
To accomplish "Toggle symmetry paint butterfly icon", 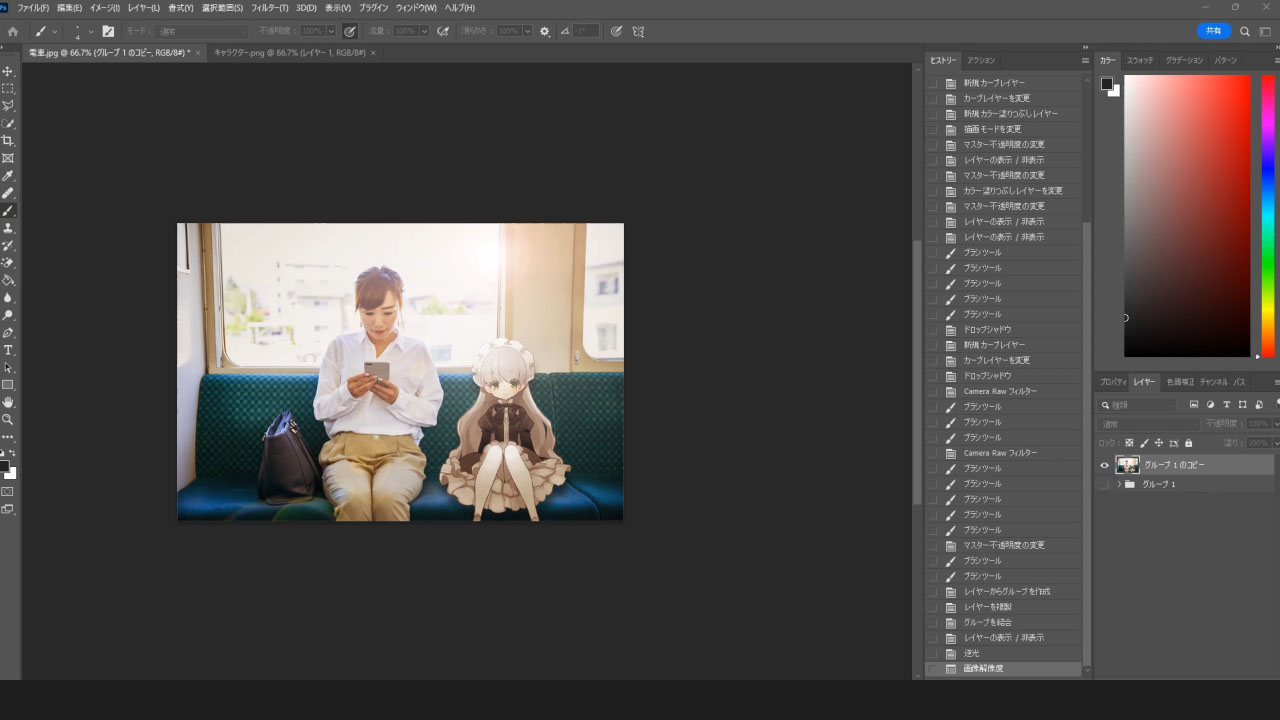I will coord(638,31).
